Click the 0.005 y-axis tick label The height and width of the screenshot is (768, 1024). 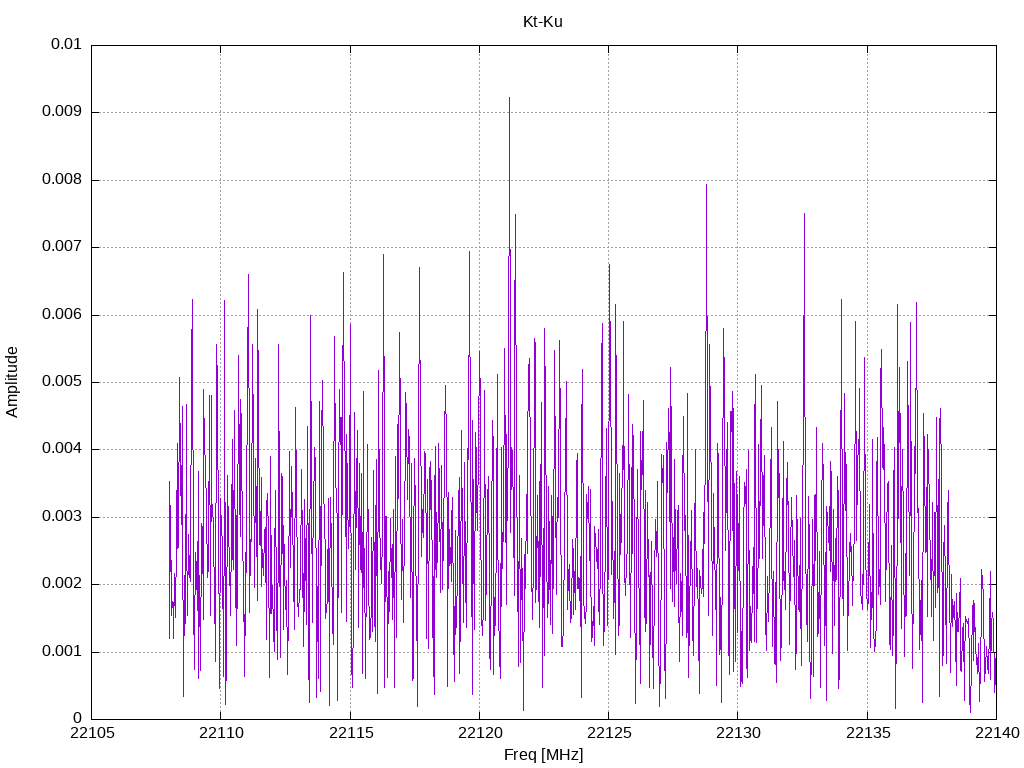click(x=62, y=382)
